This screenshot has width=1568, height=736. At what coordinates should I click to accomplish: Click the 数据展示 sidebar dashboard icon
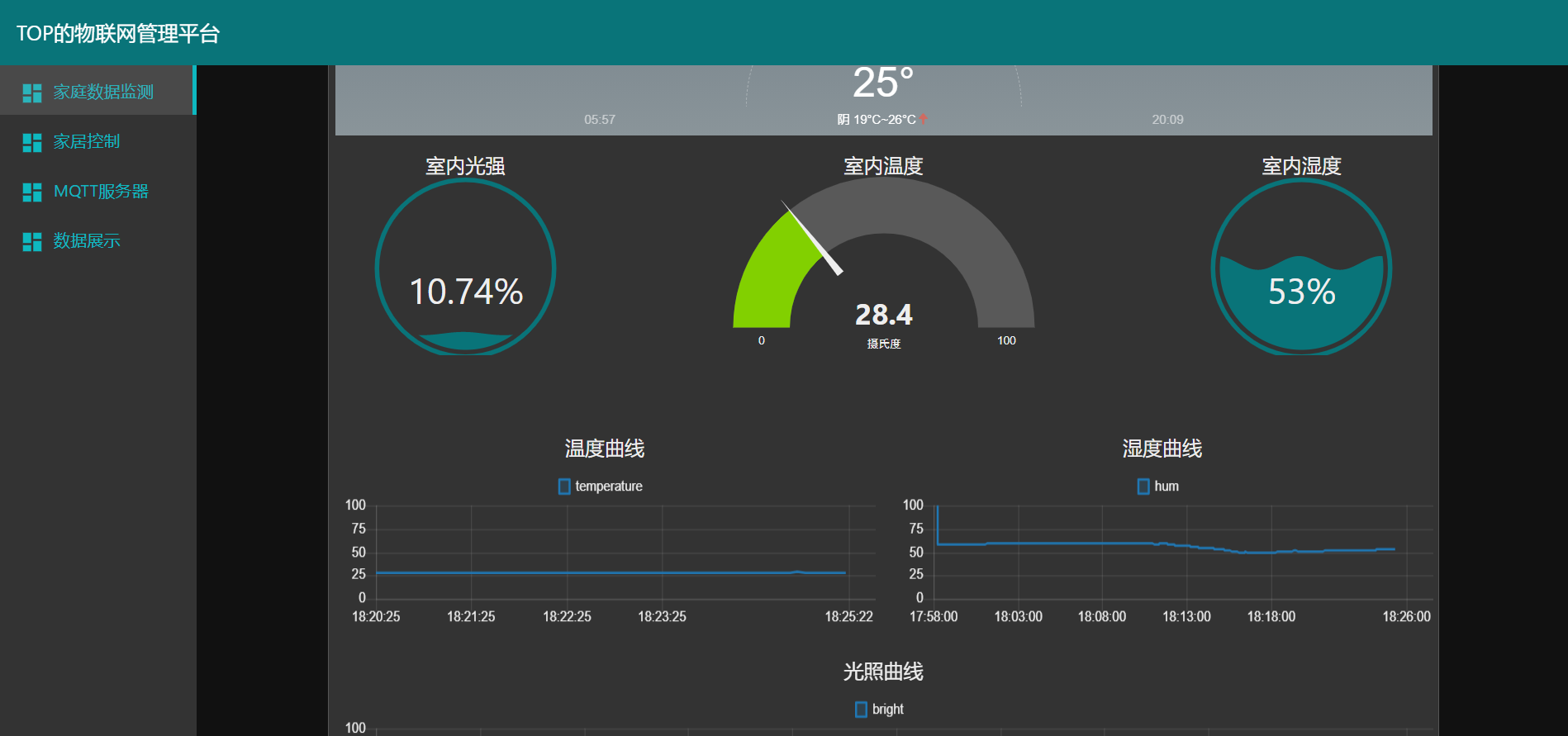[32, 241]
